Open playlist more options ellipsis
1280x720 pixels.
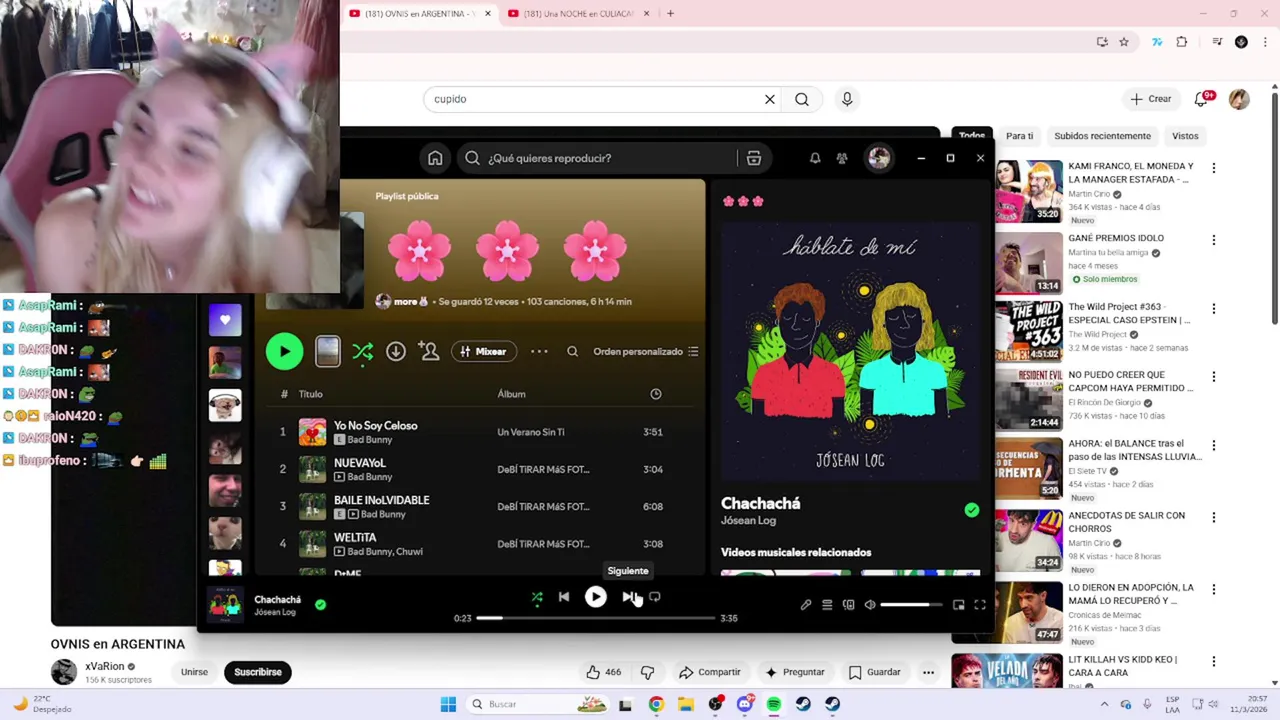[539, 351]
